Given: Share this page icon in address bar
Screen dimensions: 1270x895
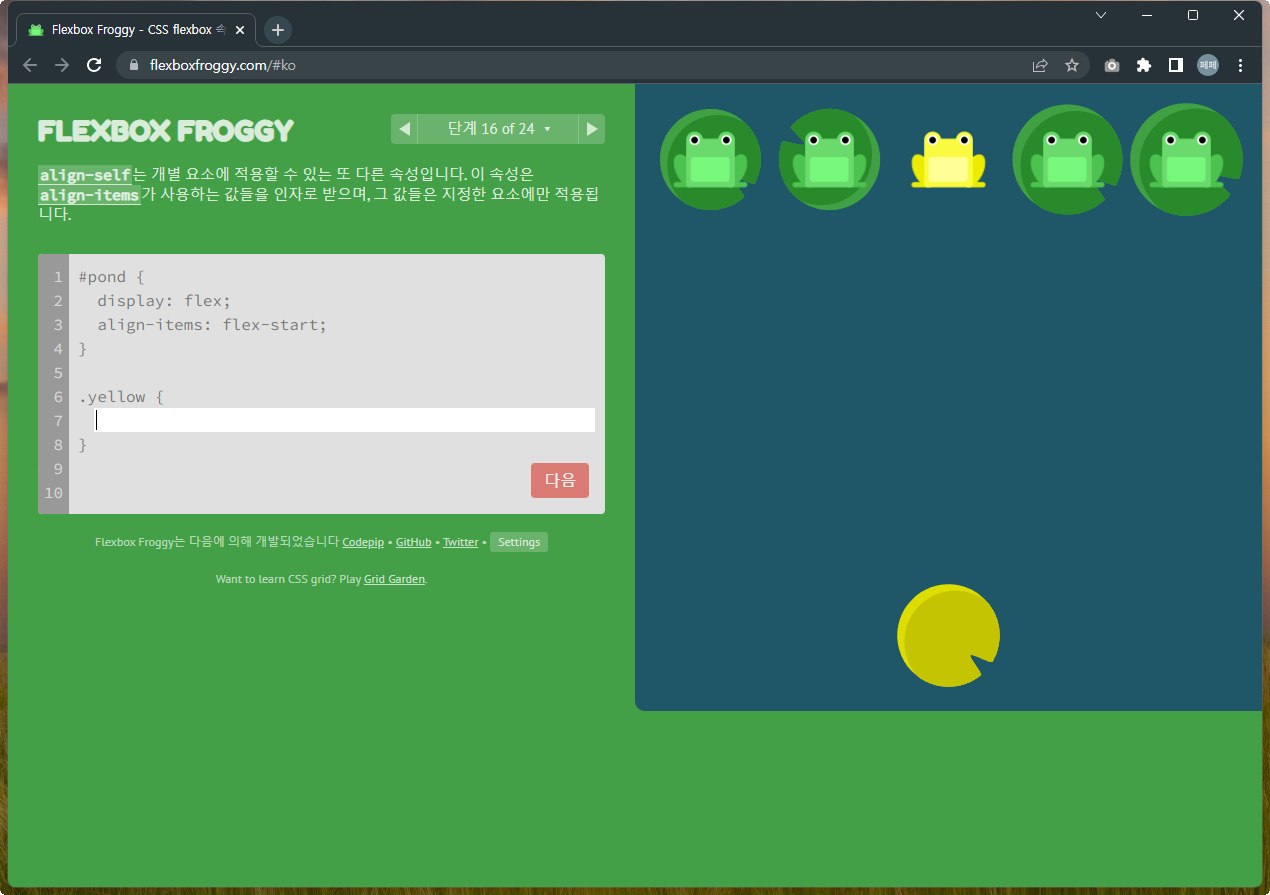Looking at the screenshot, I should [1040, 65].
